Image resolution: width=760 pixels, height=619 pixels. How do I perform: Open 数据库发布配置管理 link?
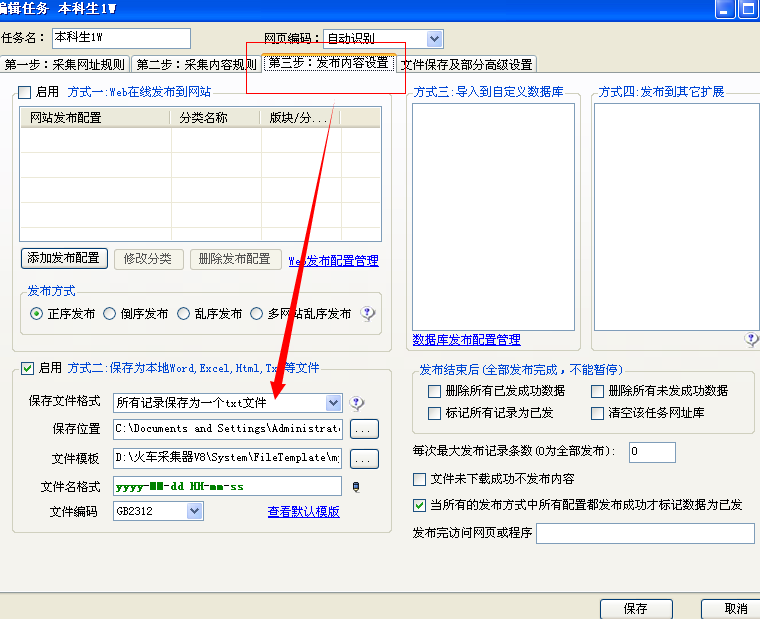pyautogui.click(x=466, y=340)
